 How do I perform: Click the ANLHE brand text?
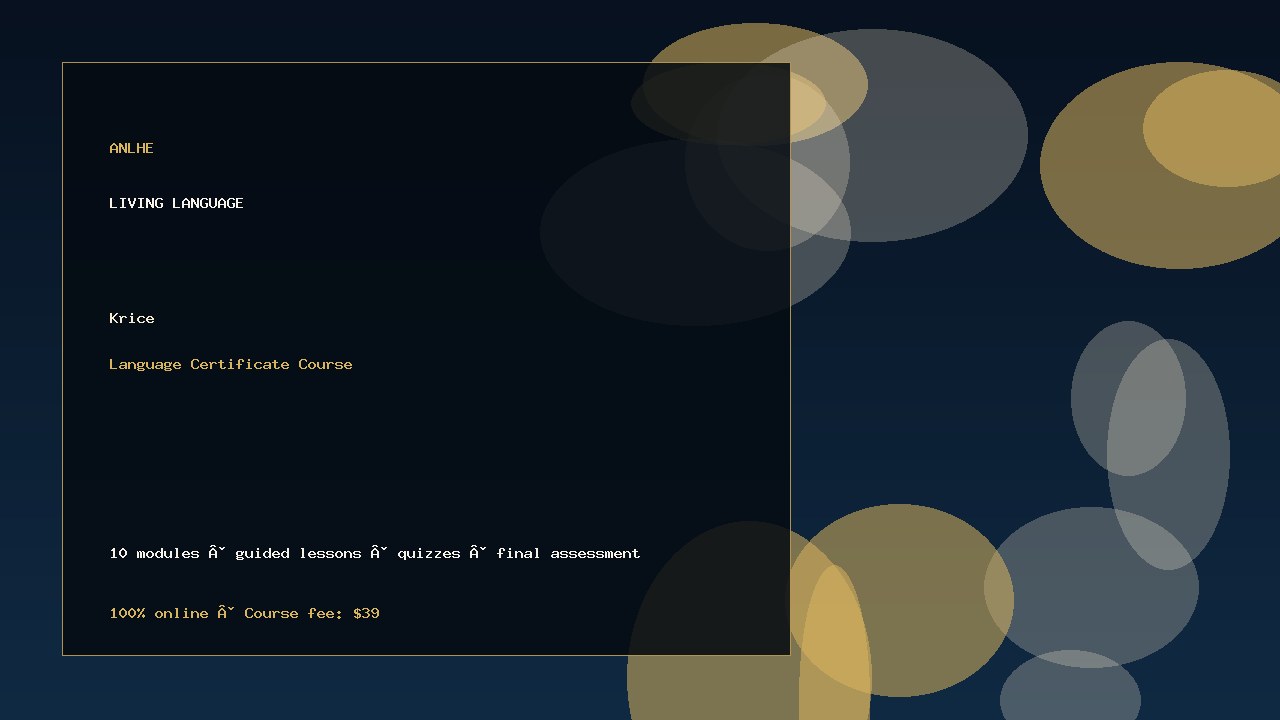[131, 148]
